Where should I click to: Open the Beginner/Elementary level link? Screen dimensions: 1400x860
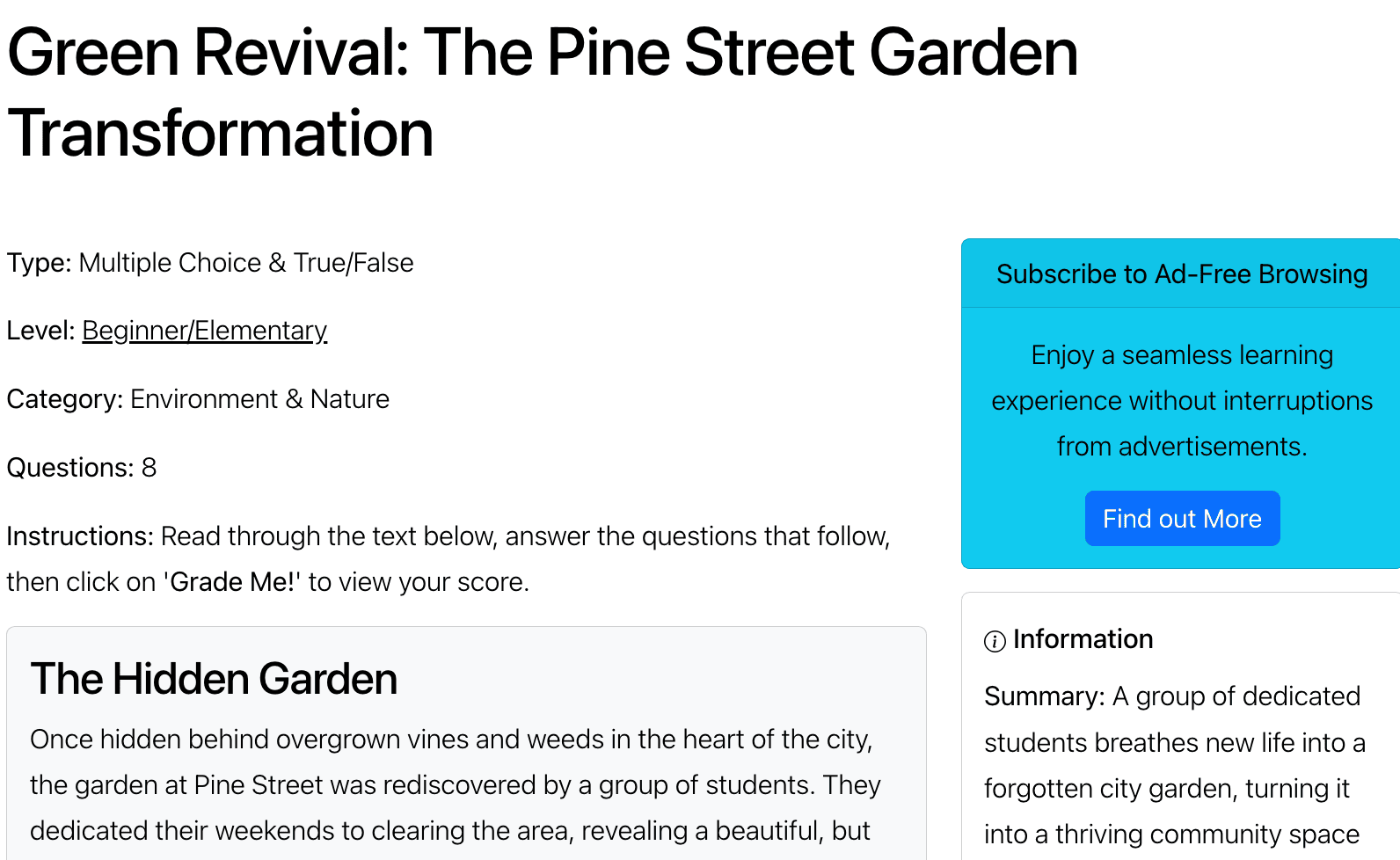click(204, 331)
